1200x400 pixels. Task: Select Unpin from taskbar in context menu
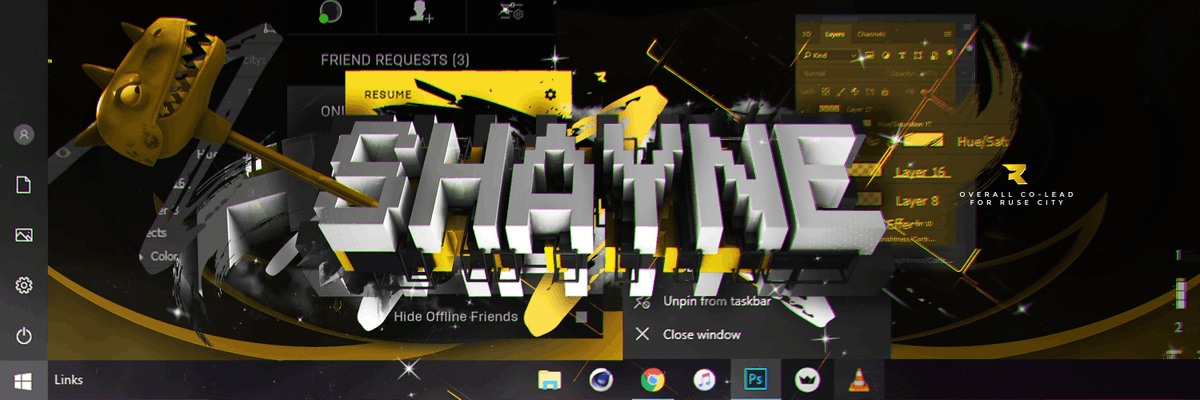(x=717, y=301)
